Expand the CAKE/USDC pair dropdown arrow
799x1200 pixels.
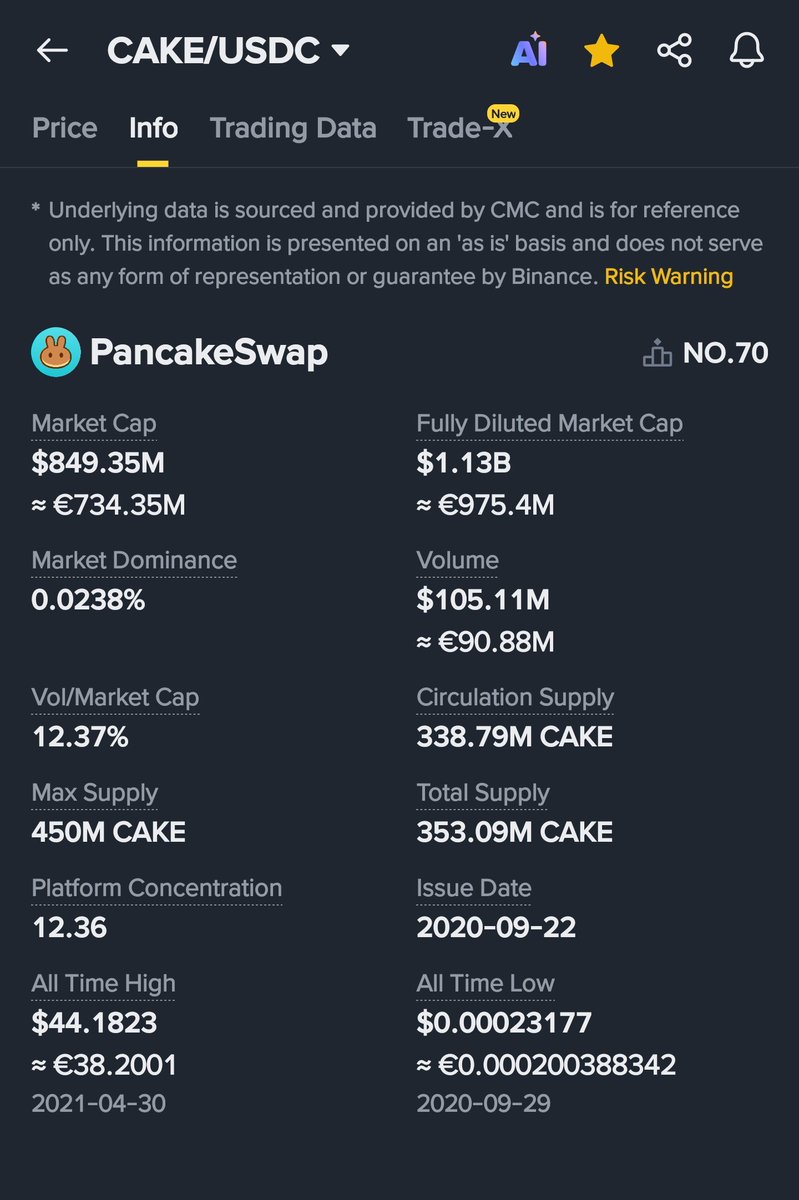[x=340, y=49]
